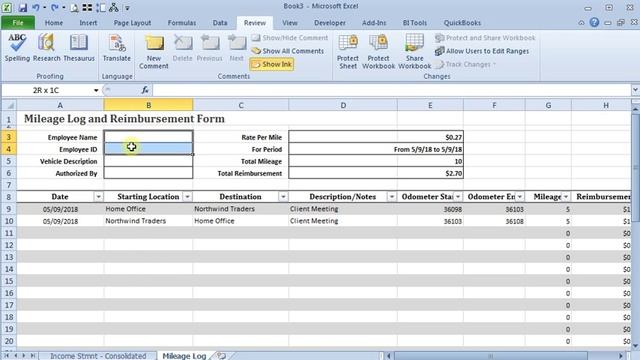This screenshot has width=640, height=360.
Task: Click the odometer value 36098
Action: 430,209
